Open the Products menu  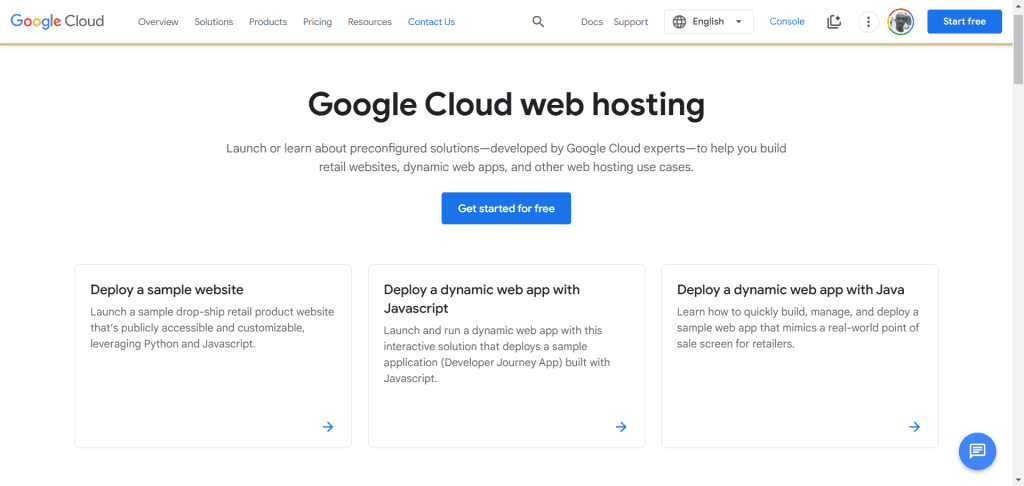[x=268, y=22]
